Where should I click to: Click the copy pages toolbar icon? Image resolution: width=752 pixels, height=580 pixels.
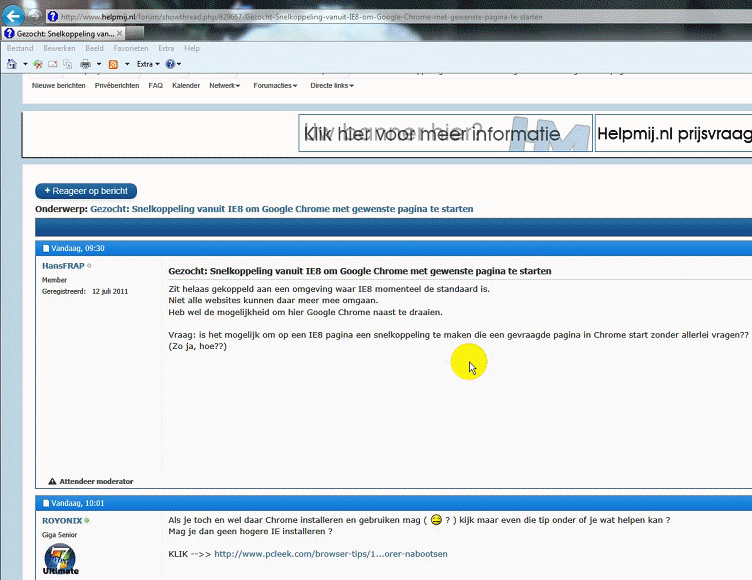(x=68, y=64)
